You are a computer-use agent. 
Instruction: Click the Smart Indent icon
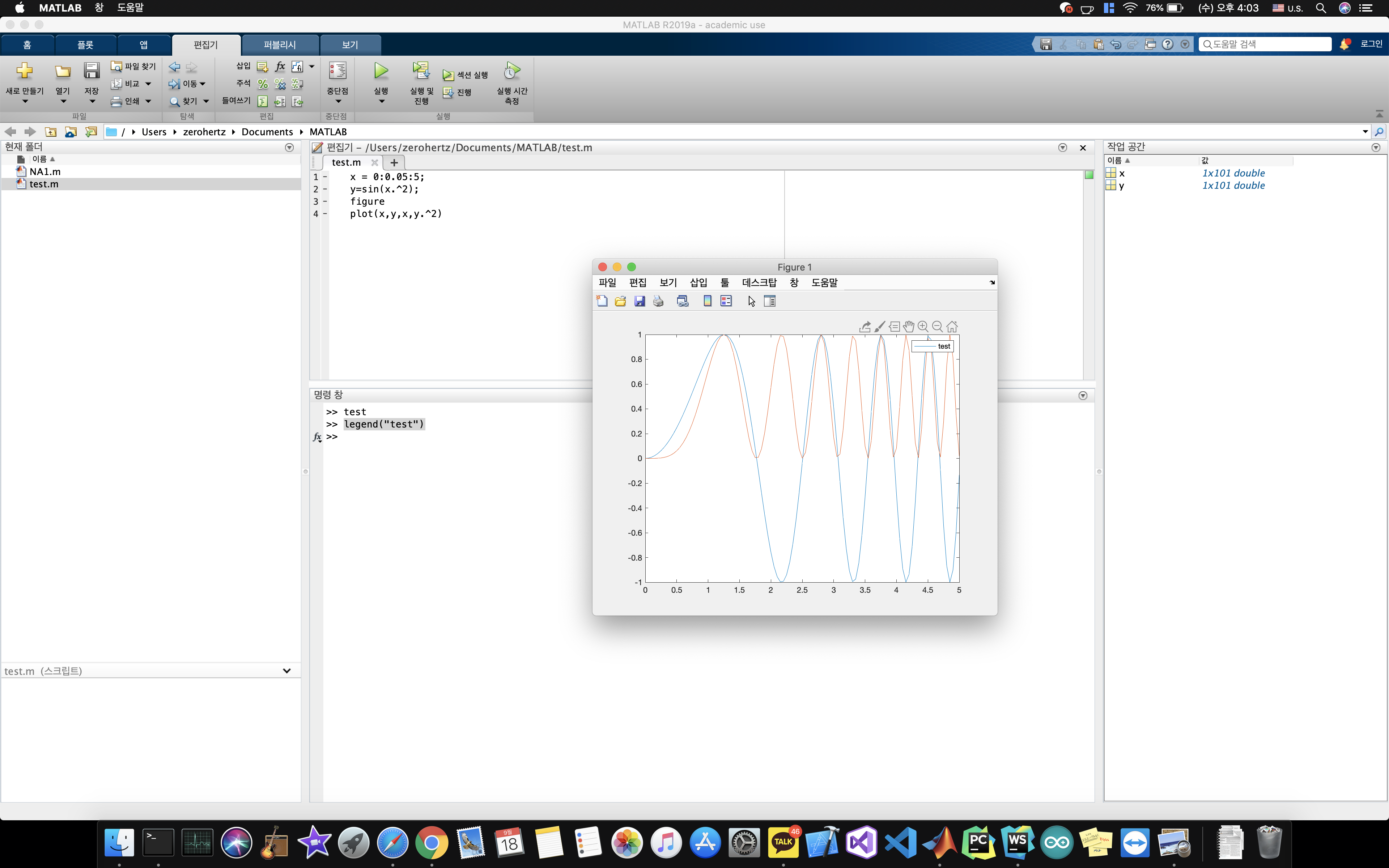click(x=263, y=102)
